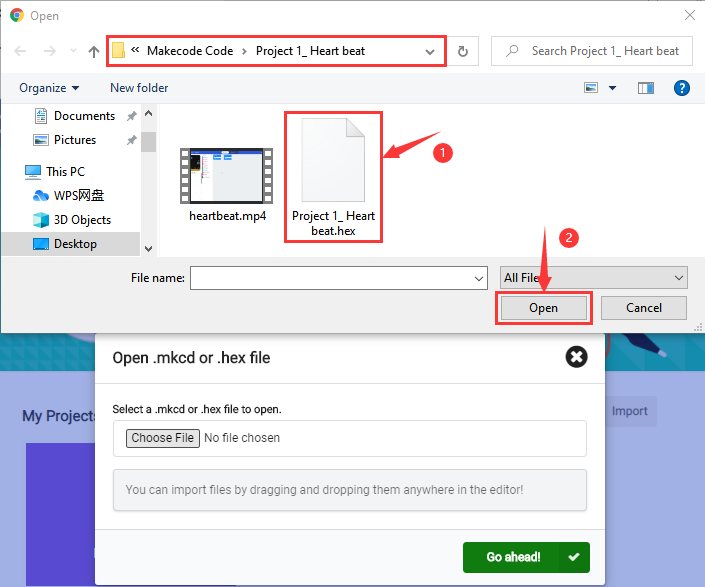Image resolution: width=705 pixels, height=587 pixels.
Task: Click the pin icon next to Pictures
Action: pyautogui.click(x=131, y=140)
